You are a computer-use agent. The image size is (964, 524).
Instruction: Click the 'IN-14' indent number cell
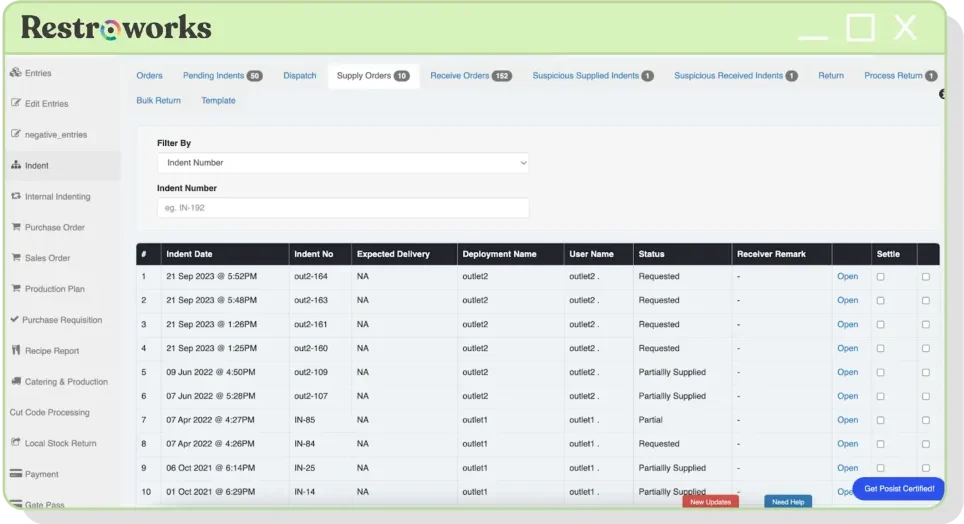(305, 492)
